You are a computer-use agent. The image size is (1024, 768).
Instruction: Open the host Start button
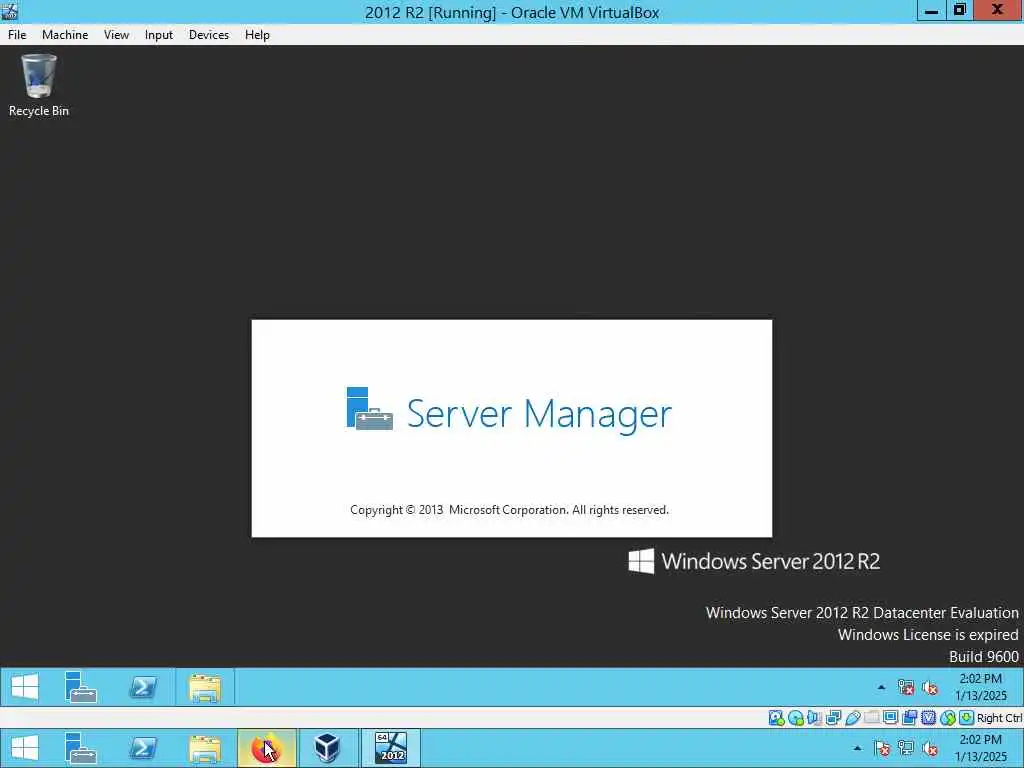tap(25, 748)
